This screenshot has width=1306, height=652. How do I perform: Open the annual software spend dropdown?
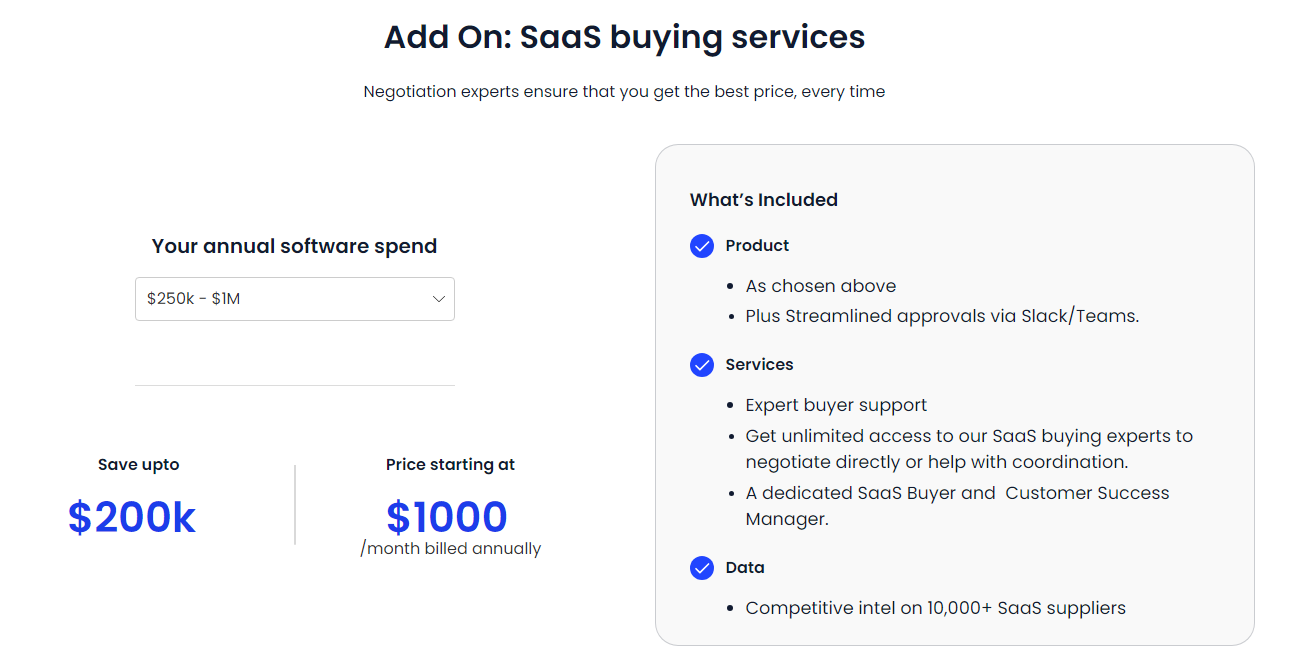[294, 299]
